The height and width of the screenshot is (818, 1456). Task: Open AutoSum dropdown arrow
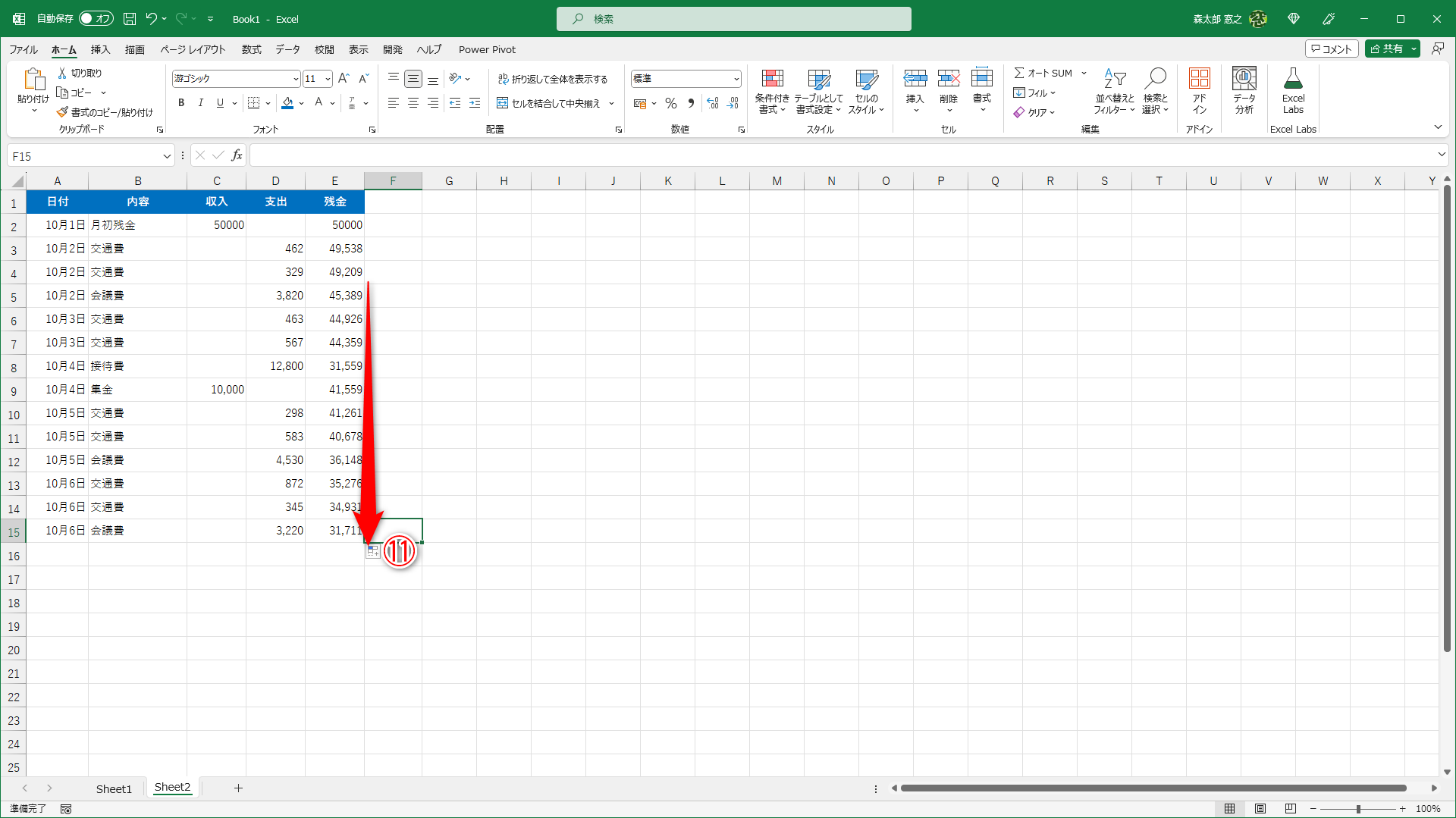(1084, 73)
